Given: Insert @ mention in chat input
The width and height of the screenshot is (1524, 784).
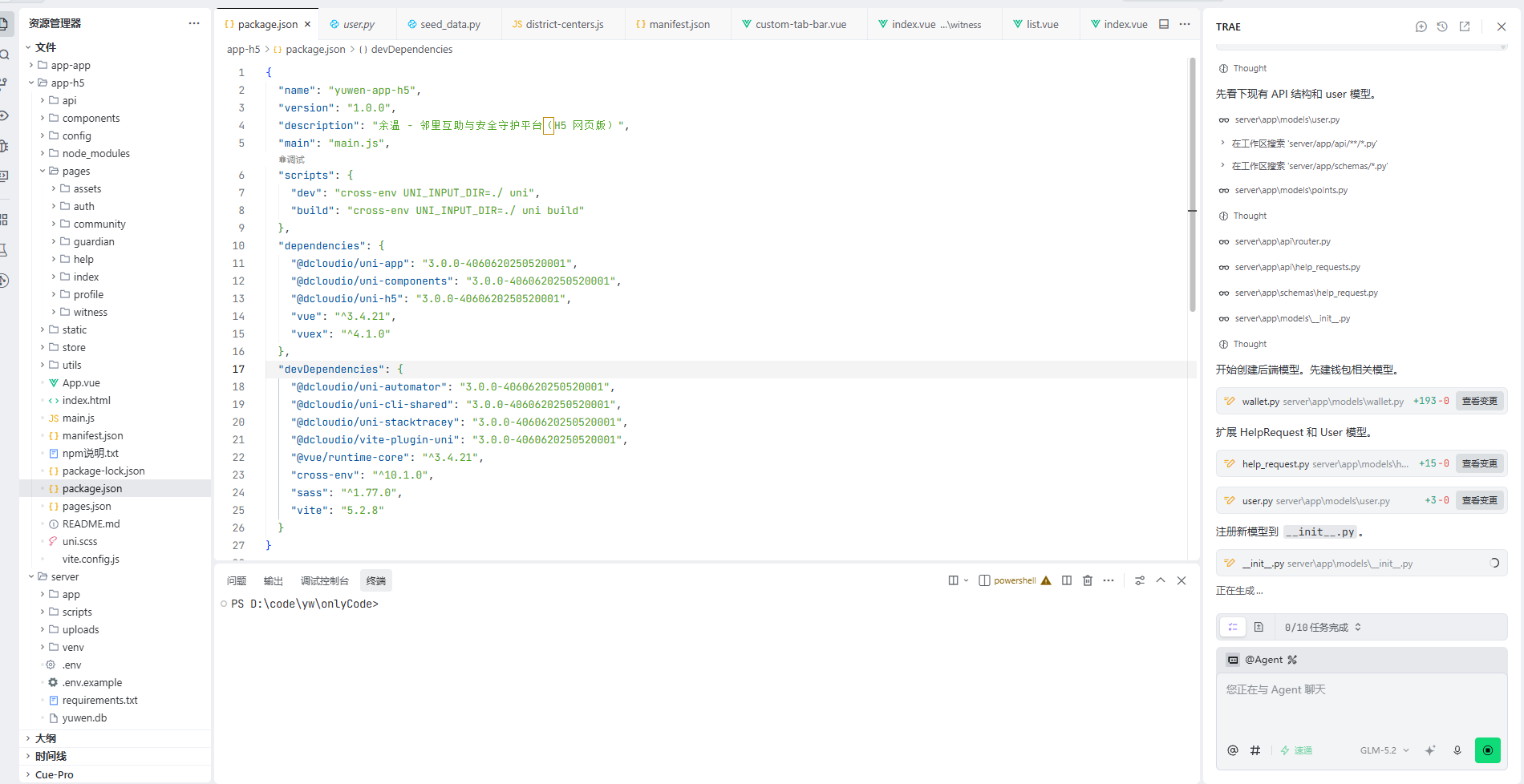Looking at the screenshot, I should pyautogui.click(x=1233, y=750).
